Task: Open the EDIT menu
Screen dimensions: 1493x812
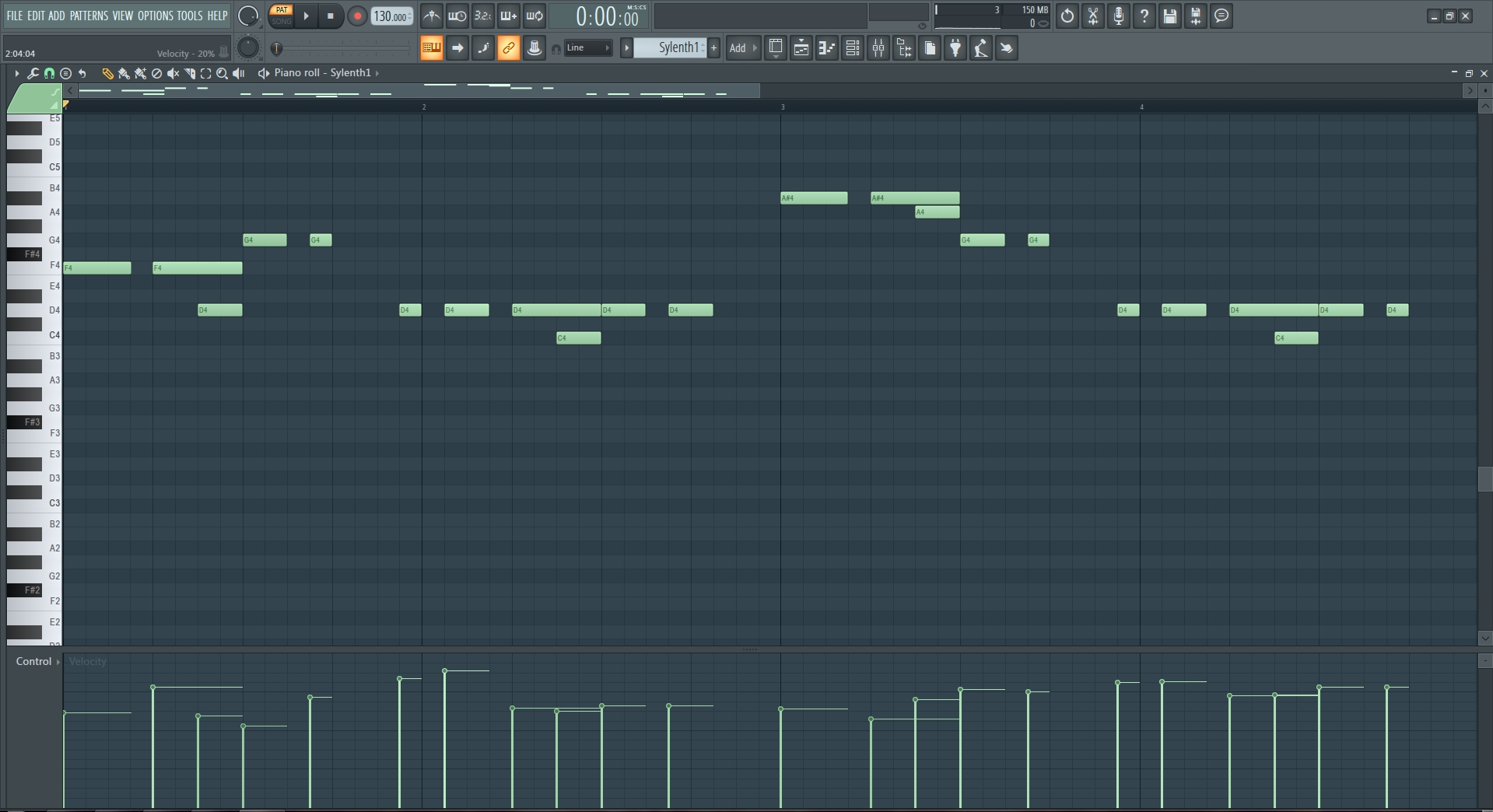Action: coord(36,16)
